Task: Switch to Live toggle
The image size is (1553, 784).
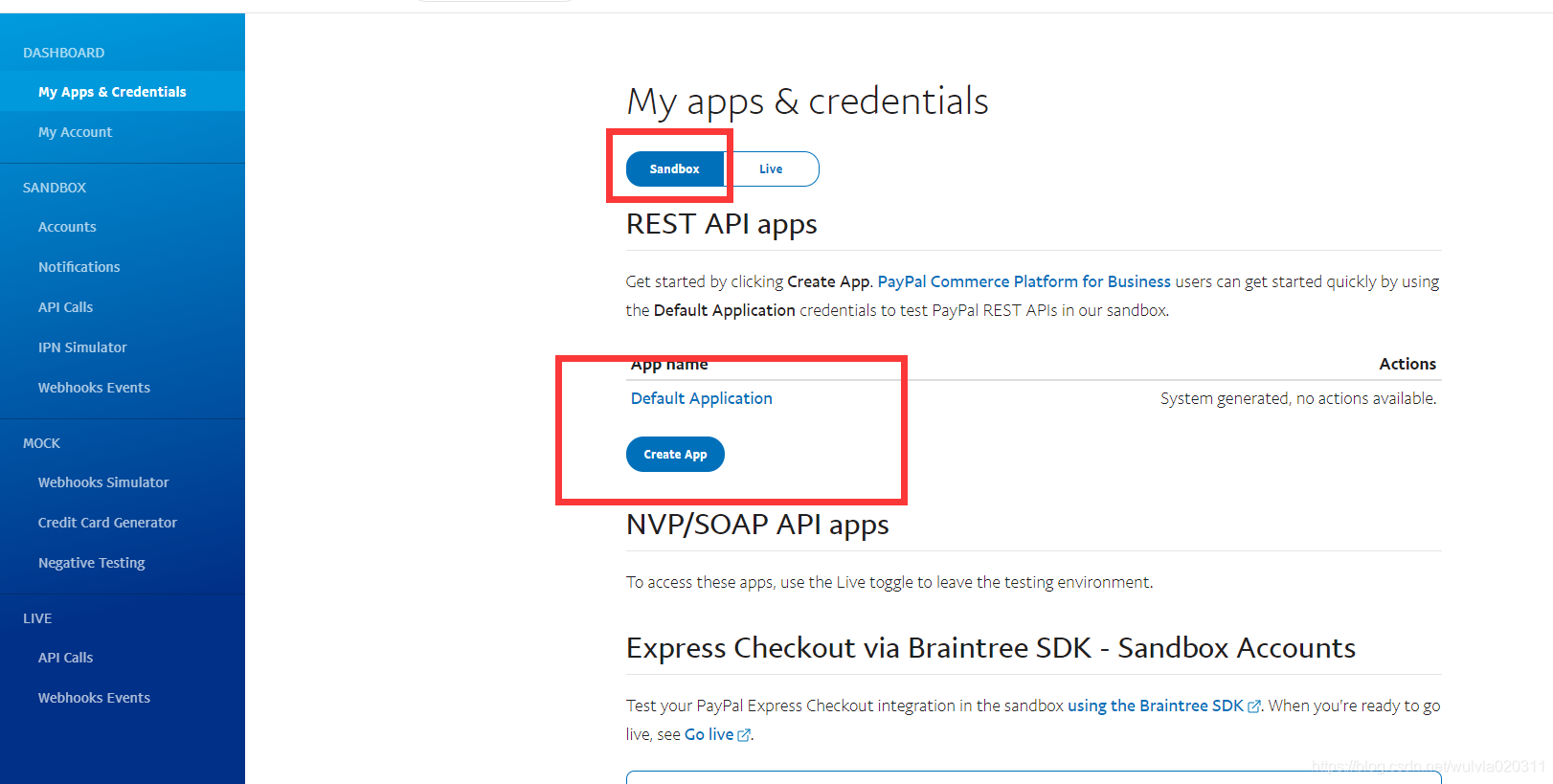Action: click(771, 169)
